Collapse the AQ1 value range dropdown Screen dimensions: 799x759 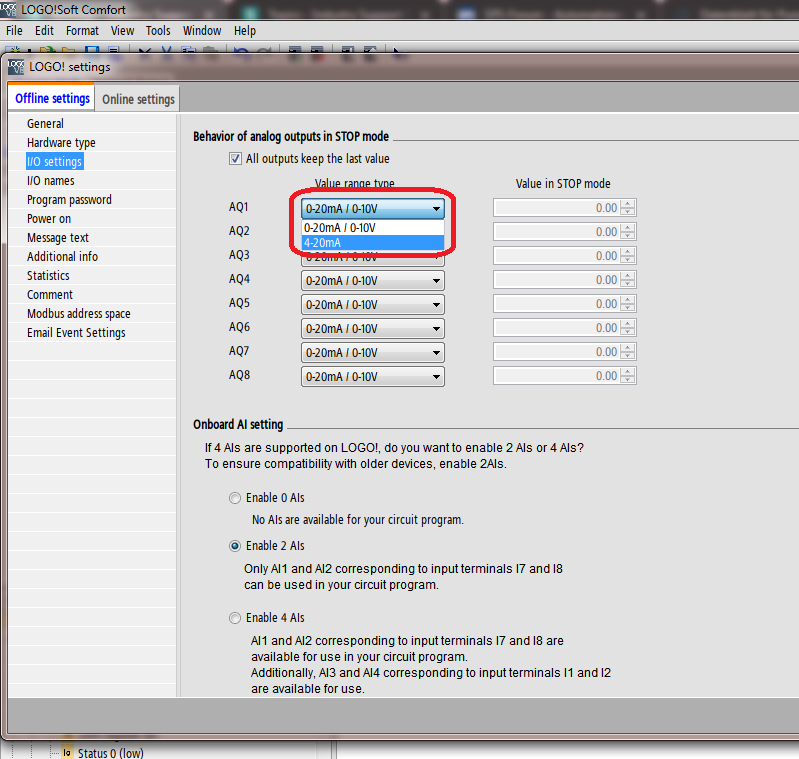pos(436,209)
